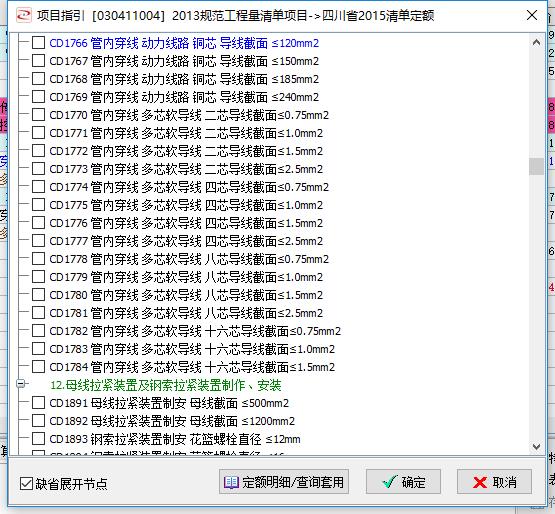This screenshot has width=555, height=514.
Task: Tick CD1784 十六芯导线截面≤1.5mm2 box
Action: point(38,367)
